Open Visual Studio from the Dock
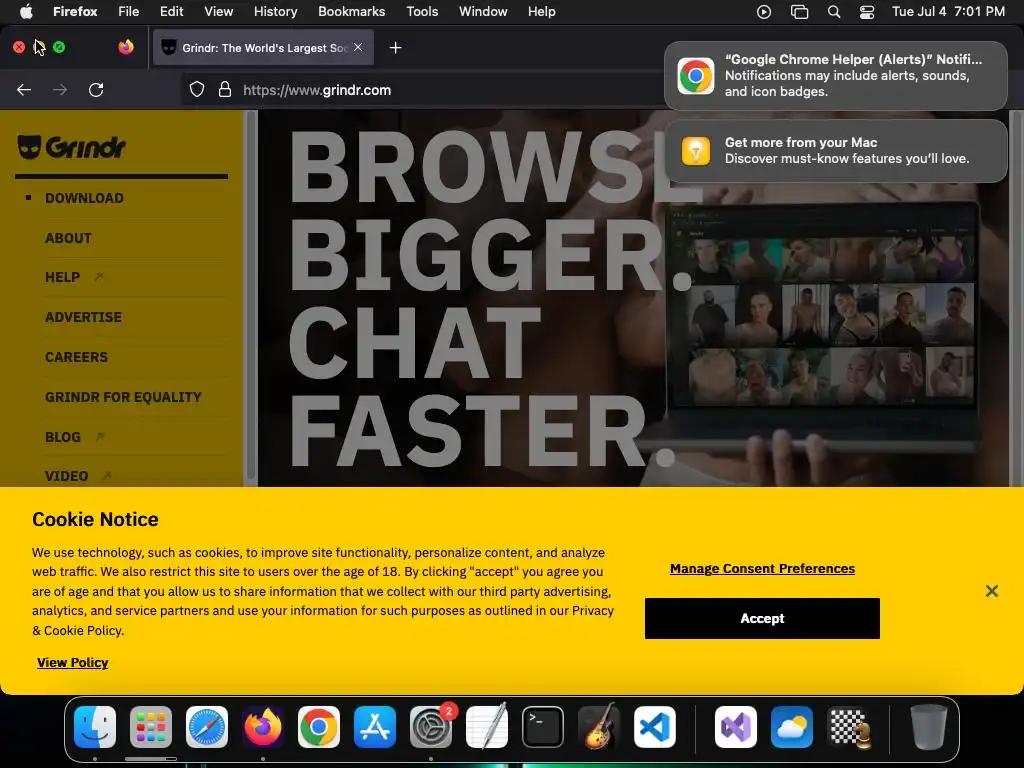1024x768 pixels. point(736,727)
